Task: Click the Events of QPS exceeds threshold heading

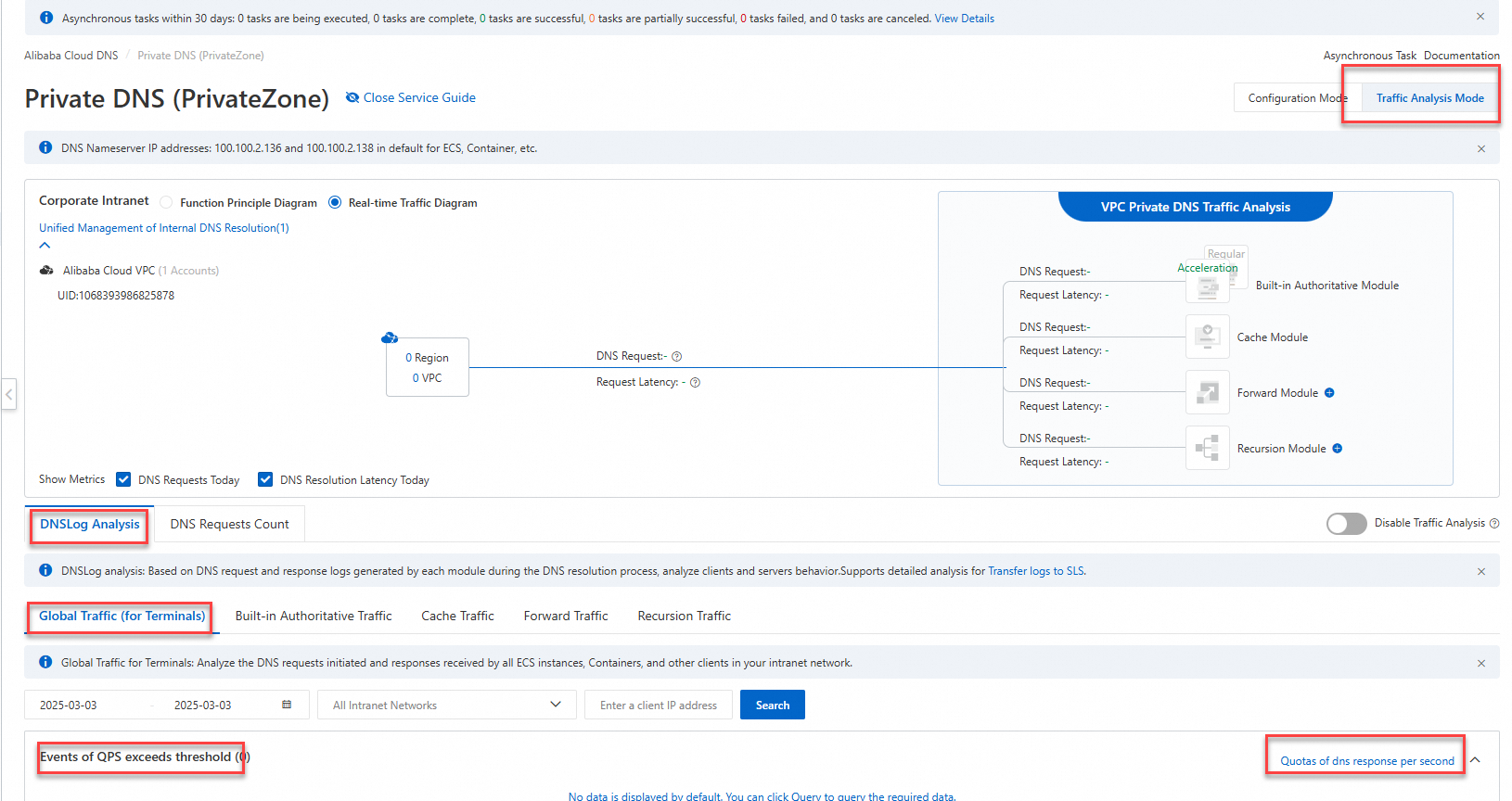Action: click(145, 756)
